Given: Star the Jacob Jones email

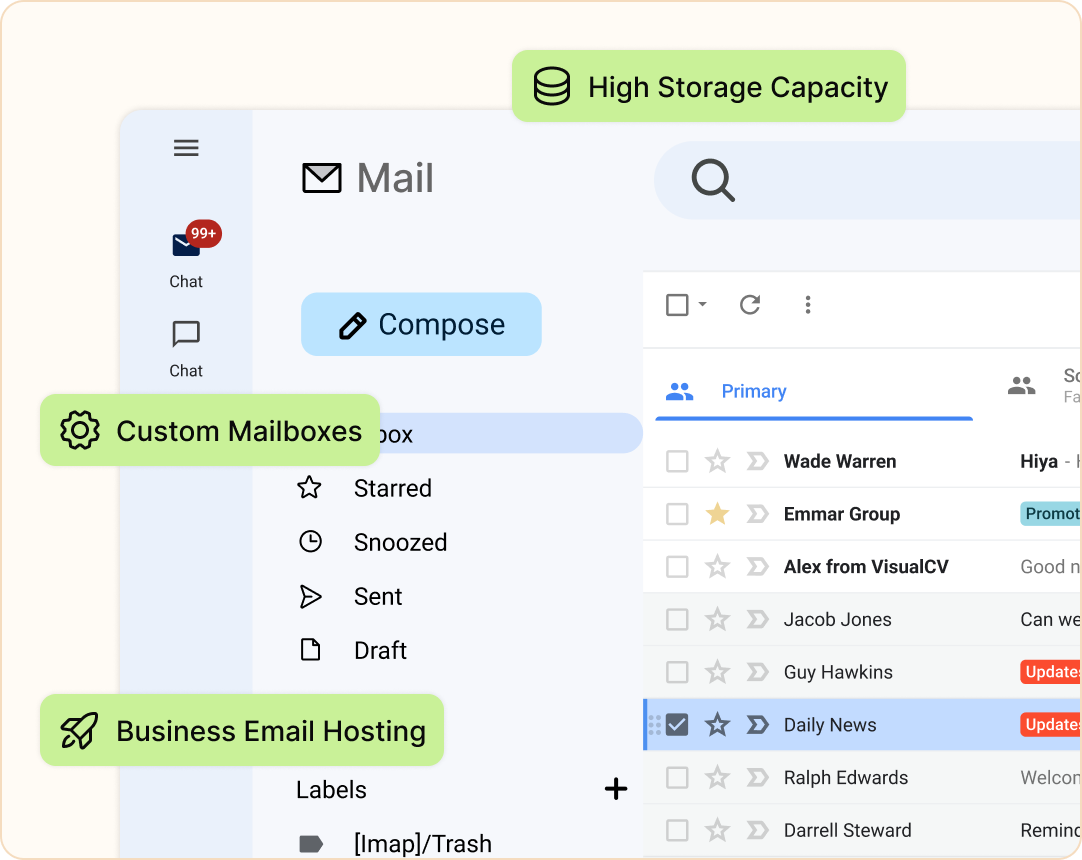Looking at the screenshot, I should pyautogui.click(x=718, y=619).
